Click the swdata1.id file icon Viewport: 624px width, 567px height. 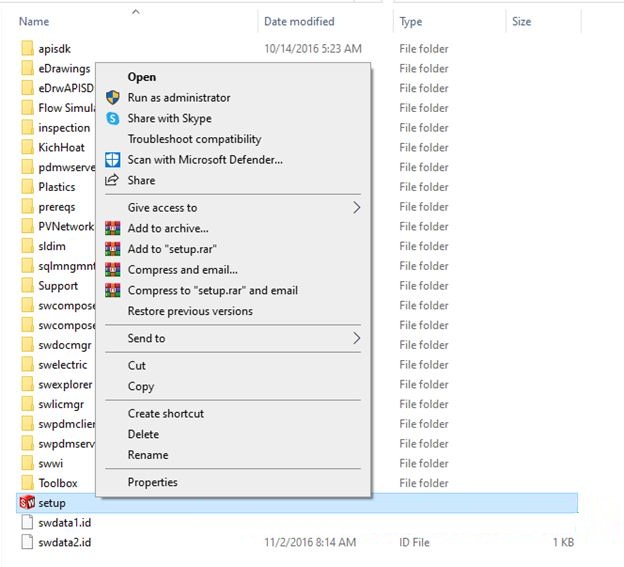pyautogui.click(x=27, y=522)
